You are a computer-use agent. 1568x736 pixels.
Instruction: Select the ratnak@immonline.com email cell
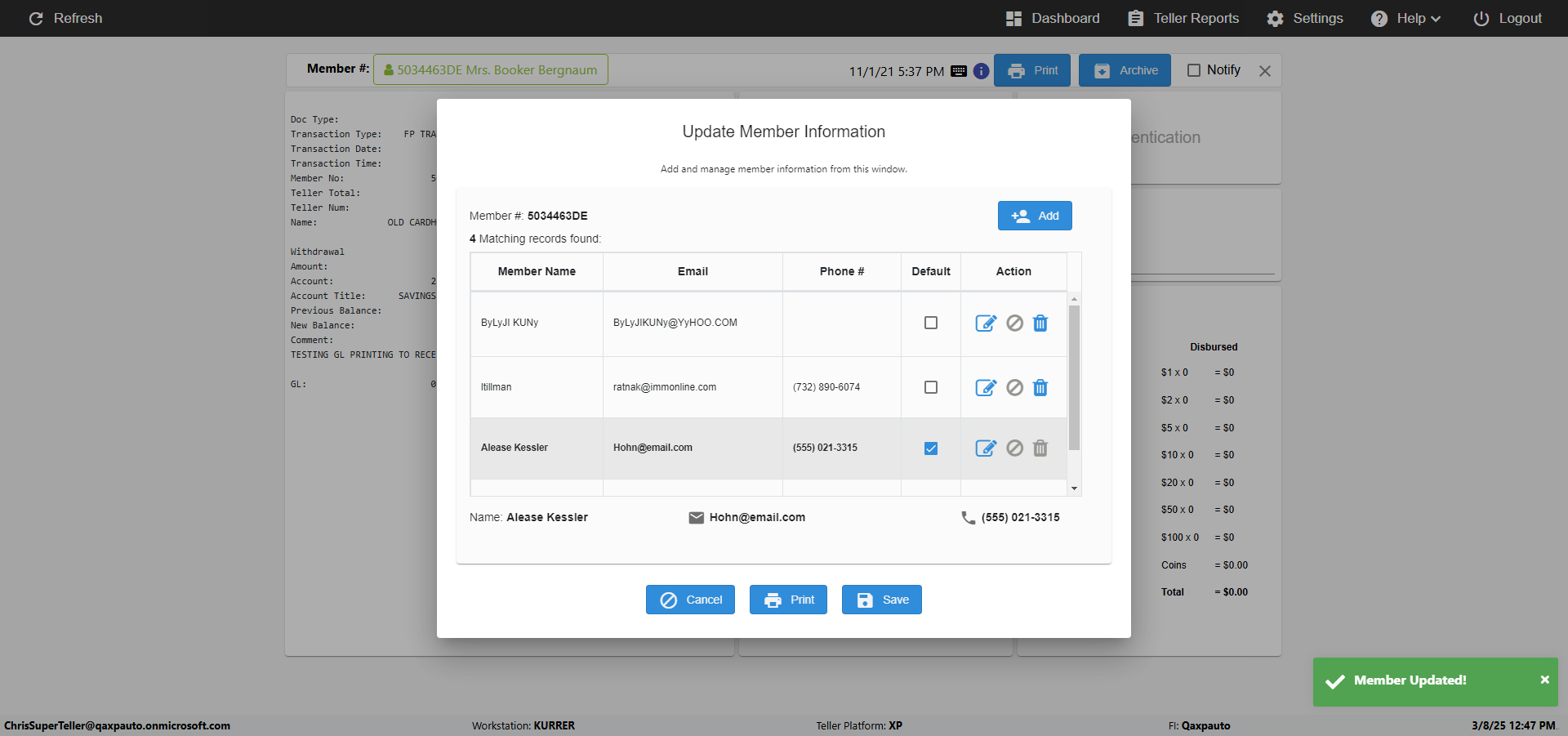click(x=693, y=387)
